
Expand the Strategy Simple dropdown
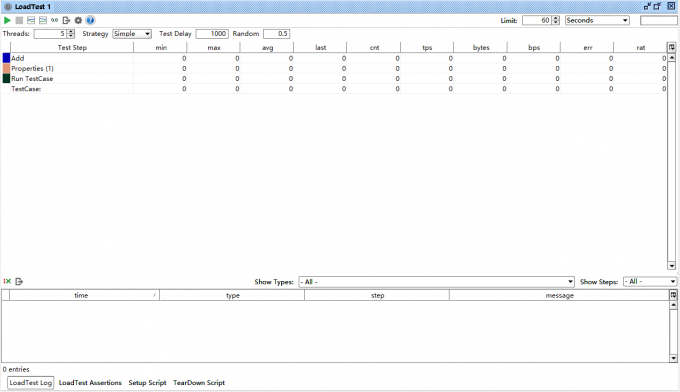point(132,34)
